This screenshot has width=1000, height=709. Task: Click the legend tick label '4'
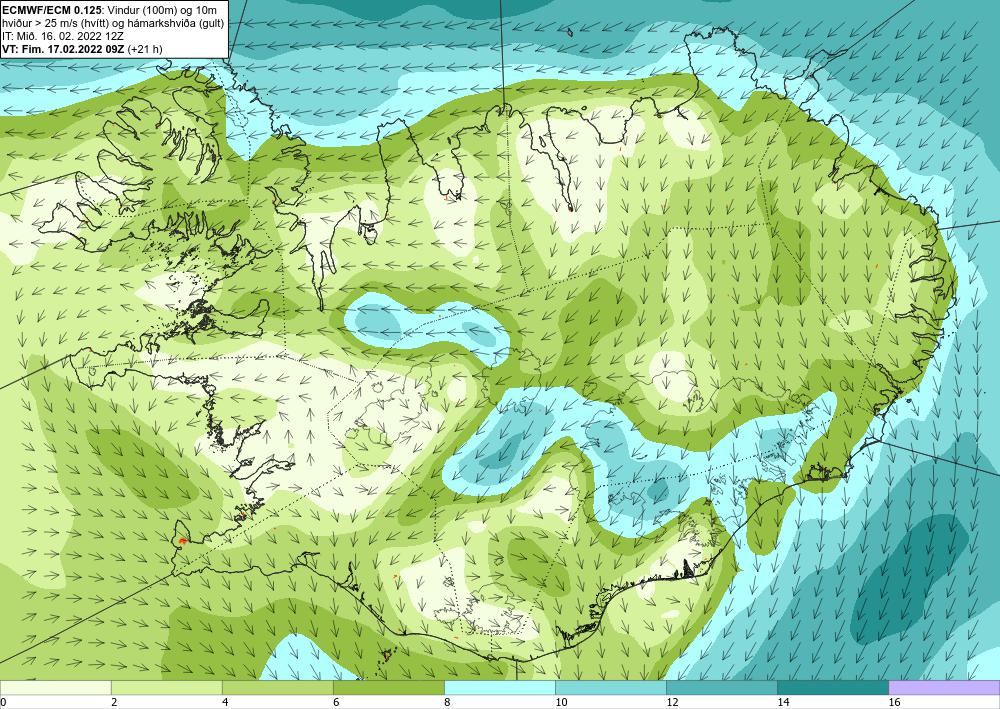tap(225, 703)
